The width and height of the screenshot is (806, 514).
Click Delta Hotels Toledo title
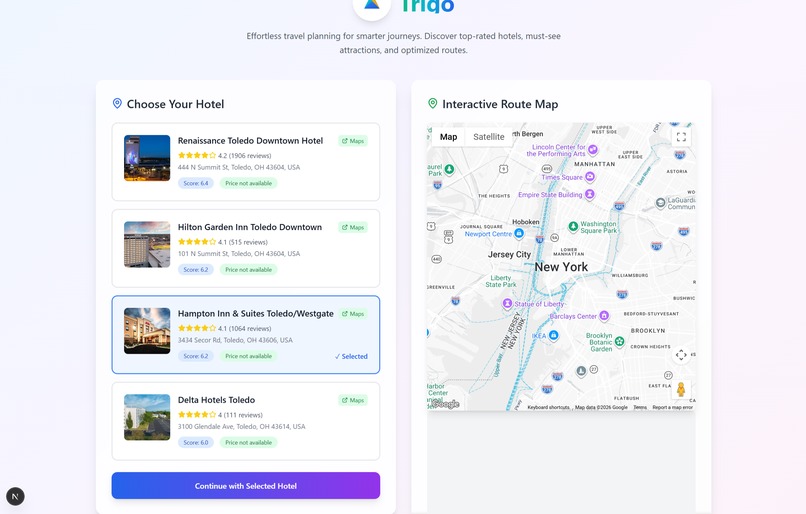click(x=216, y=400)
